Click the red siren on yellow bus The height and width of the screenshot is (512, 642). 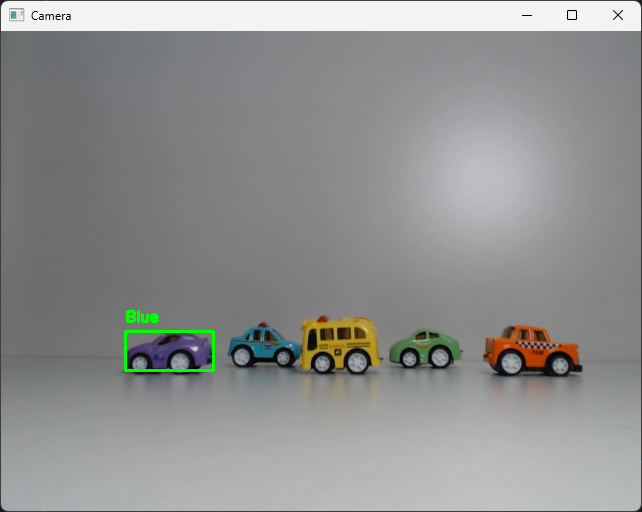point(323,319)
